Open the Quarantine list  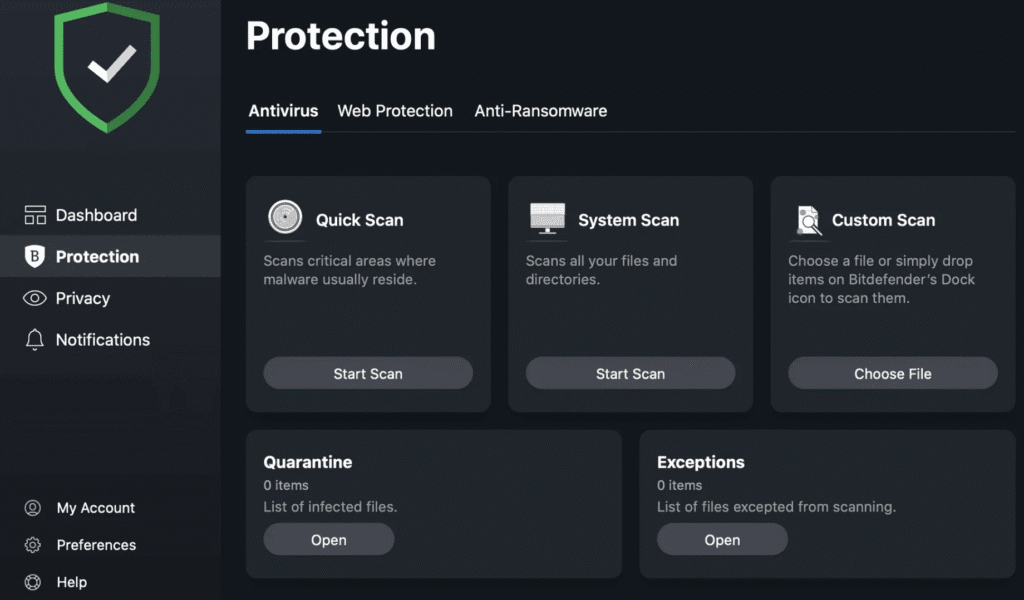pyautogui.click(x=328, y=539)
